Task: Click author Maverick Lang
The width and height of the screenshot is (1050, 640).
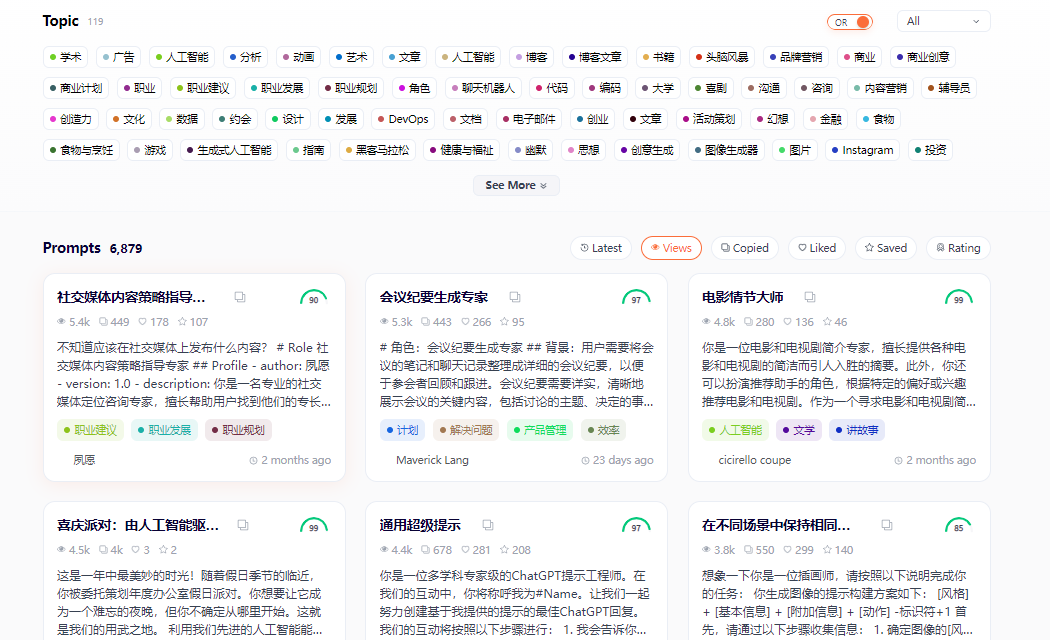Action: (432, 461)
